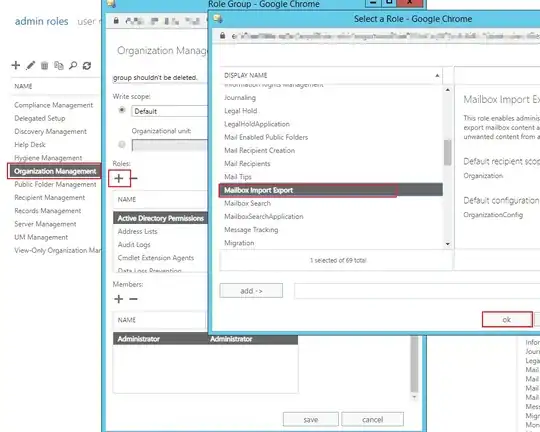Remove a member with the Members minus icon

coord(133,299)
